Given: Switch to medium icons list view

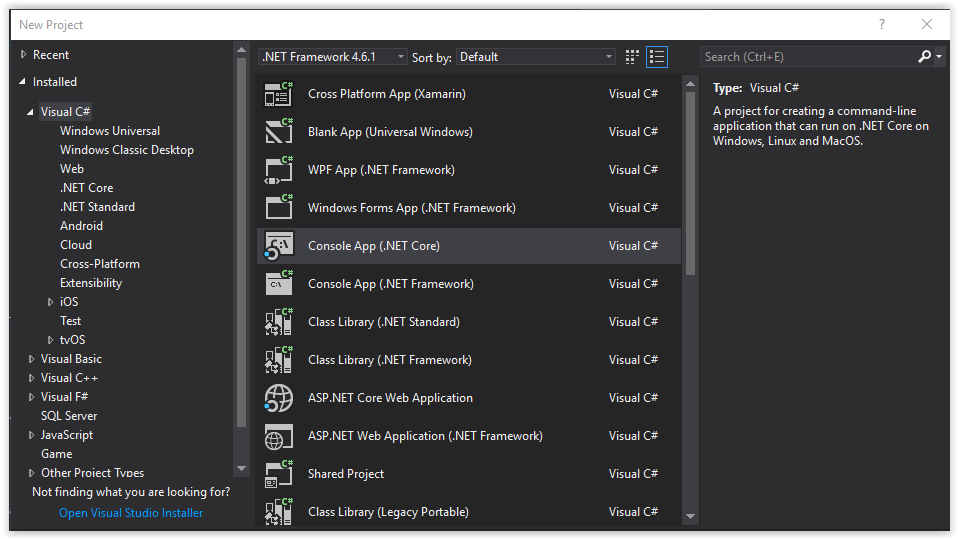Looking at the screenshot, I should (657, 57).
